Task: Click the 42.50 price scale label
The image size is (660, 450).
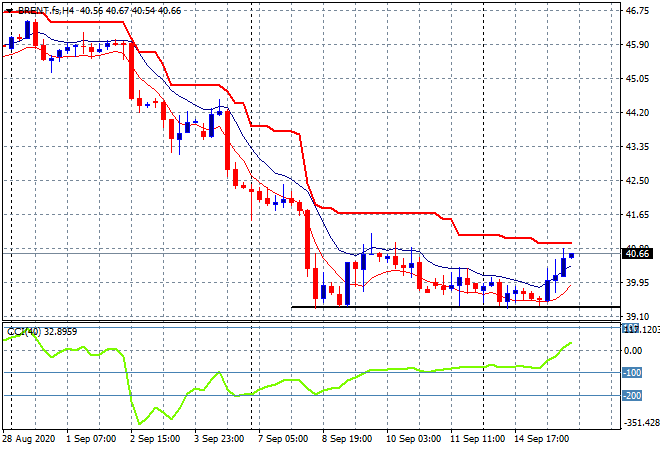Action: [638, 181]
